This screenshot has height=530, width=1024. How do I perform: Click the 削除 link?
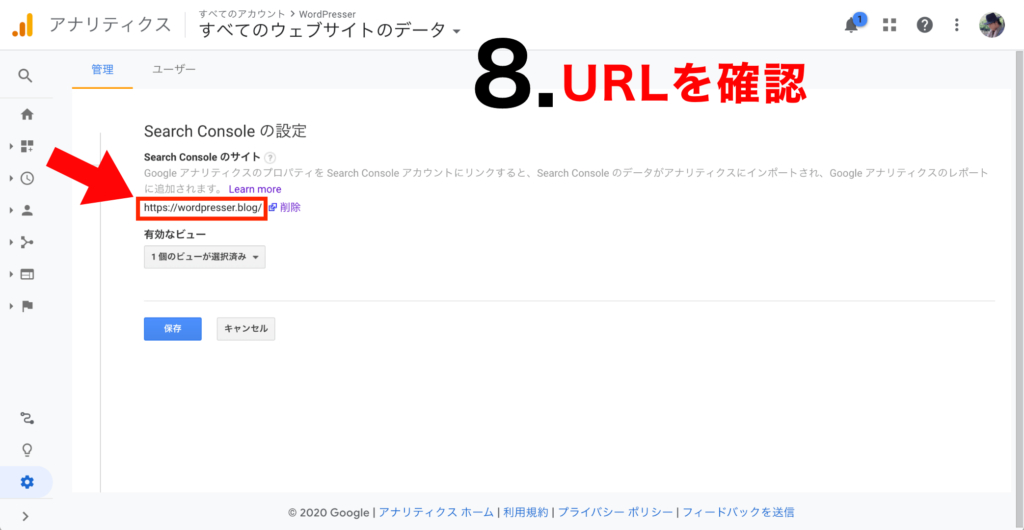[x=291, y=208]
